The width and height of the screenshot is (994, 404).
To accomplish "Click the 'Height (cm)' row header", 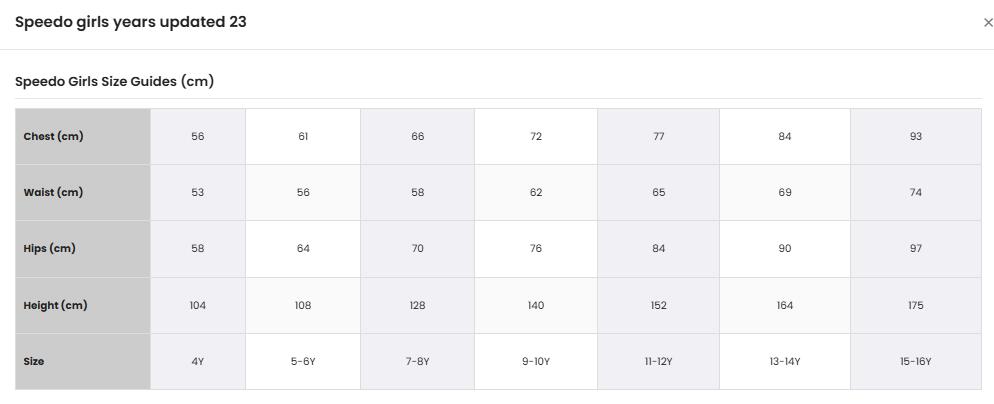I will tap(83, 305).
